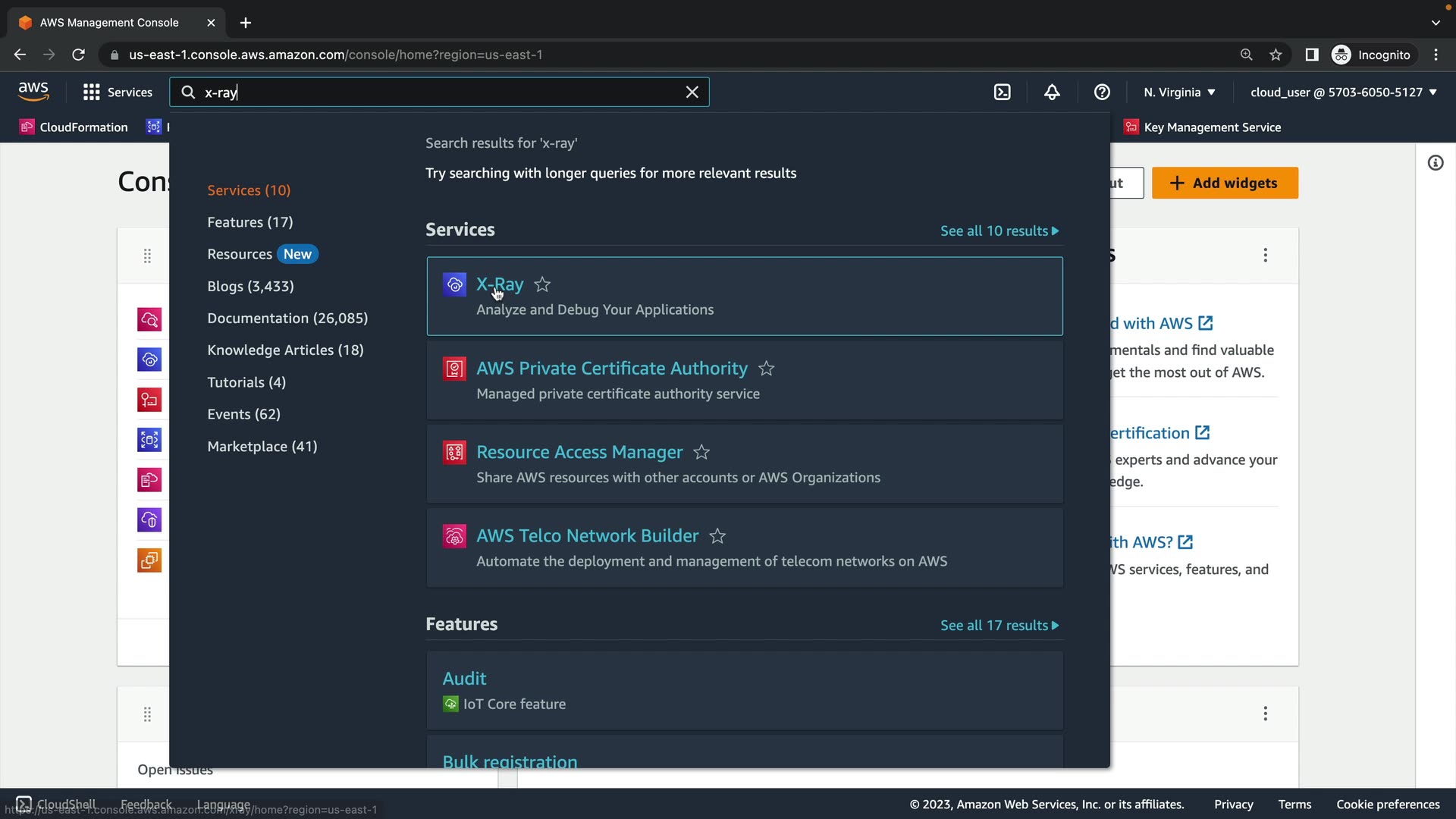This screenshot has width=1456, height=819.
Task: Open the help question mark icon
Action: pos(1102,93)
